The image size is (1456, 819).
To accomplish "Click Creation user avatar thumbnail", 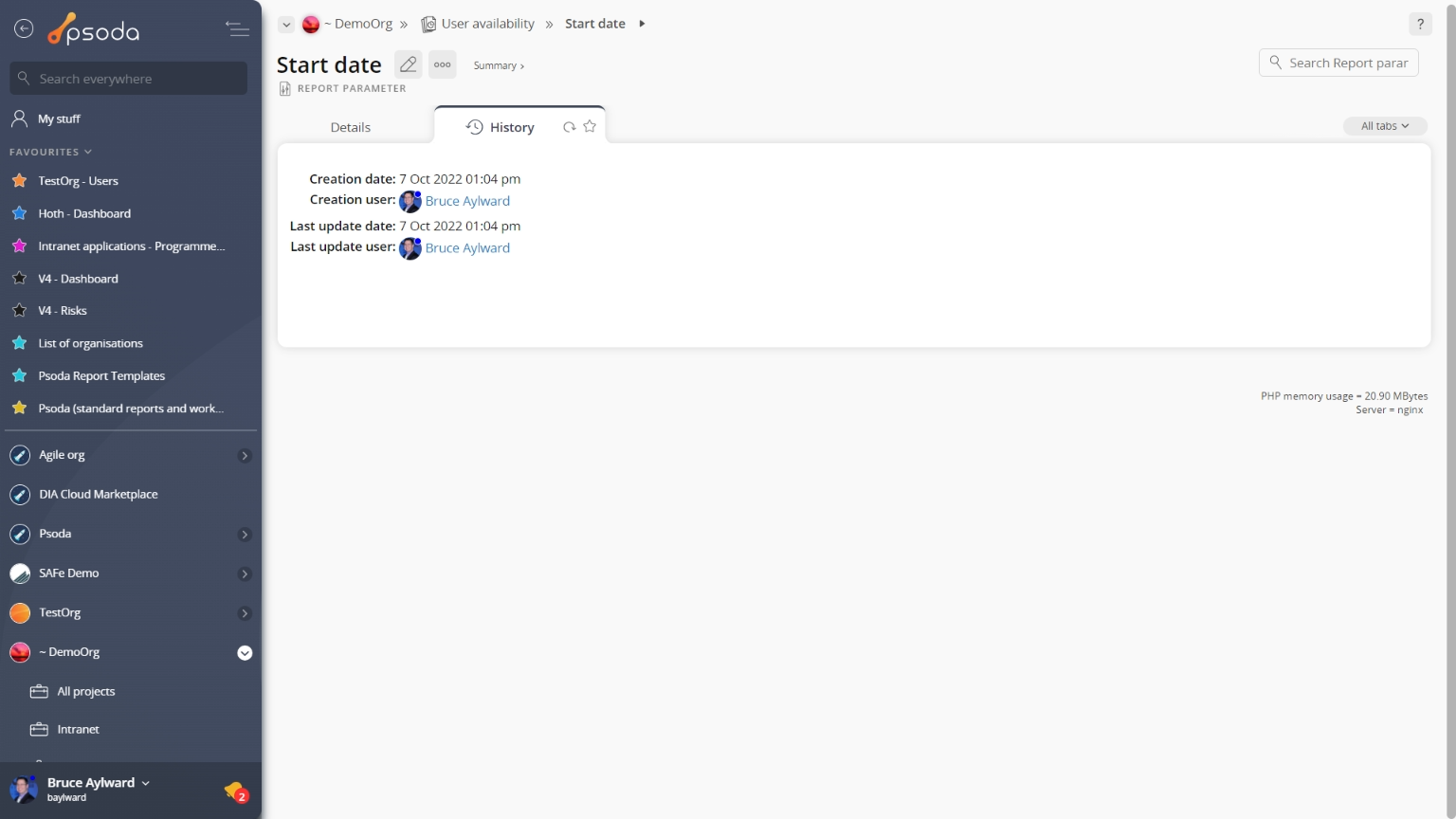I will click(x=410, y=201).
